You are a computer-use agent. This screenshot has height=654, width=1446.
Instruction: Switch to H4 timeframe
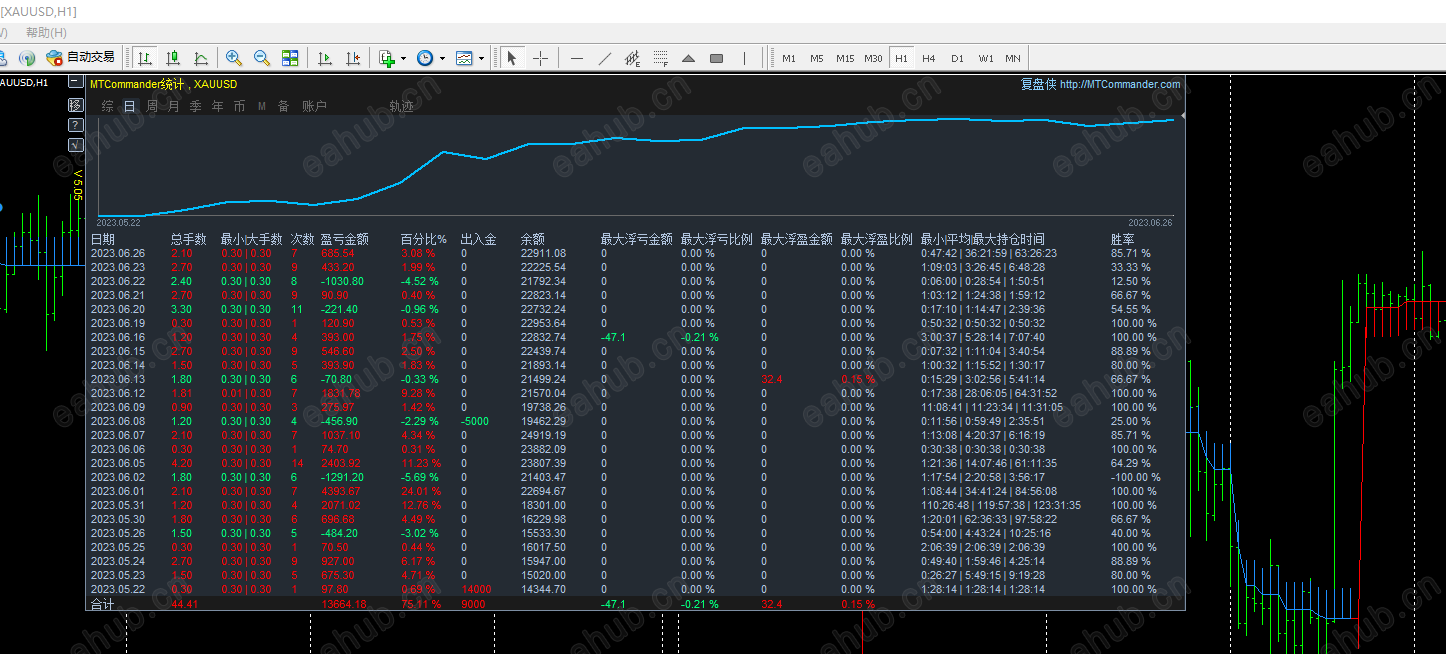pyautogui.click(x=929, y=58)
